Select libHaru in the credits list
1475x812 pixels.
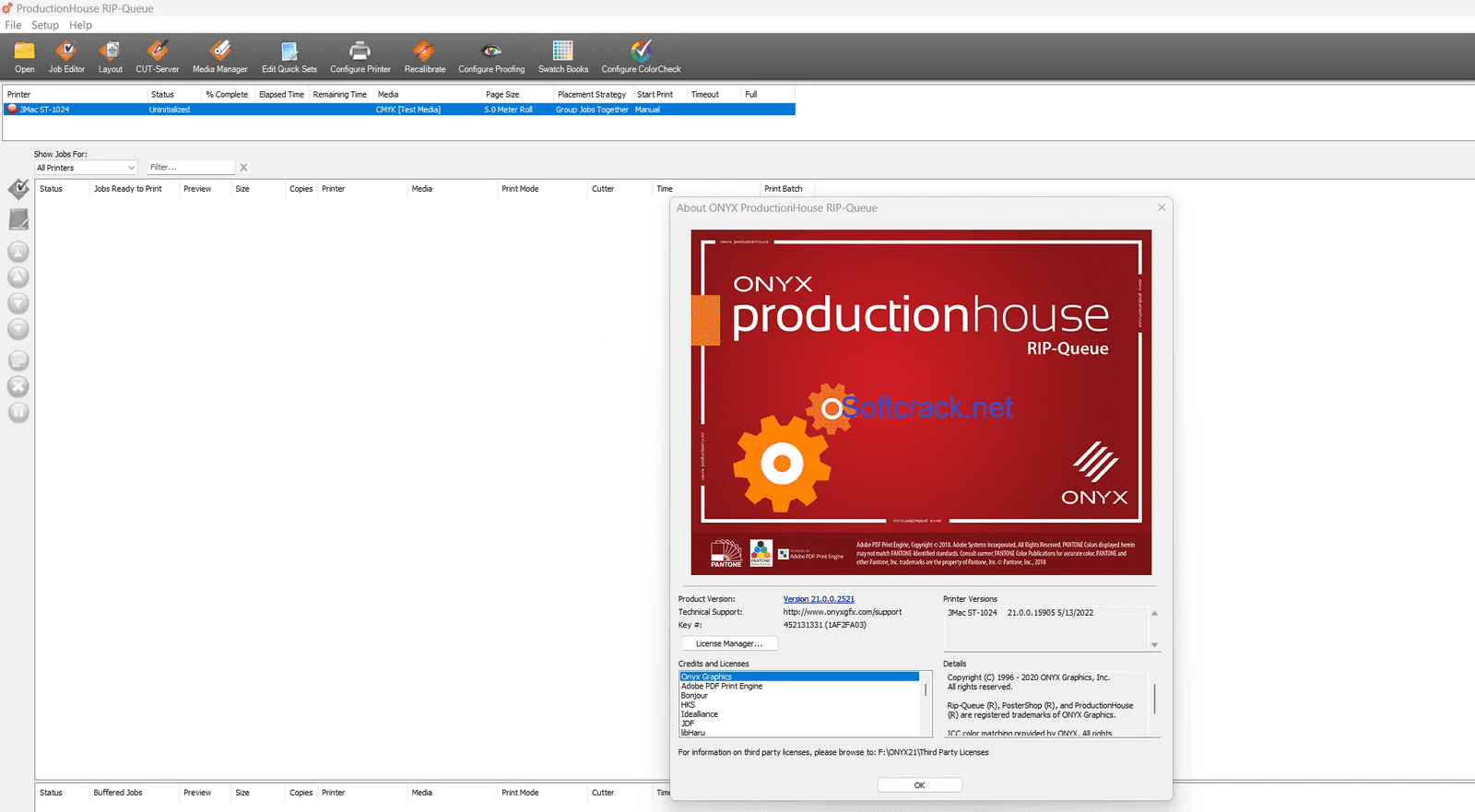[x=693, y=733]
